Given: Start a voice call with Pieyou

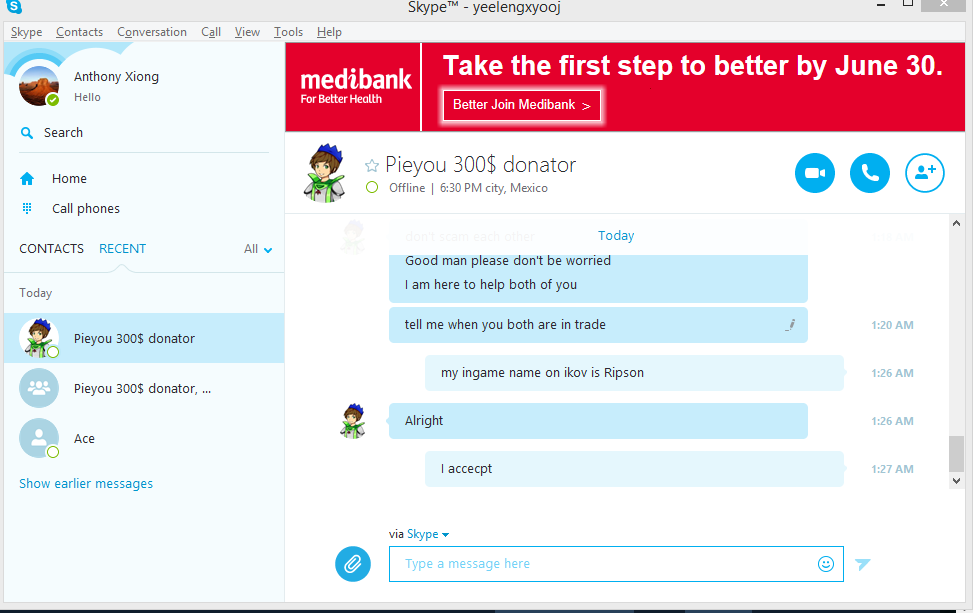Looking at the screenshot, I should 869,173.
